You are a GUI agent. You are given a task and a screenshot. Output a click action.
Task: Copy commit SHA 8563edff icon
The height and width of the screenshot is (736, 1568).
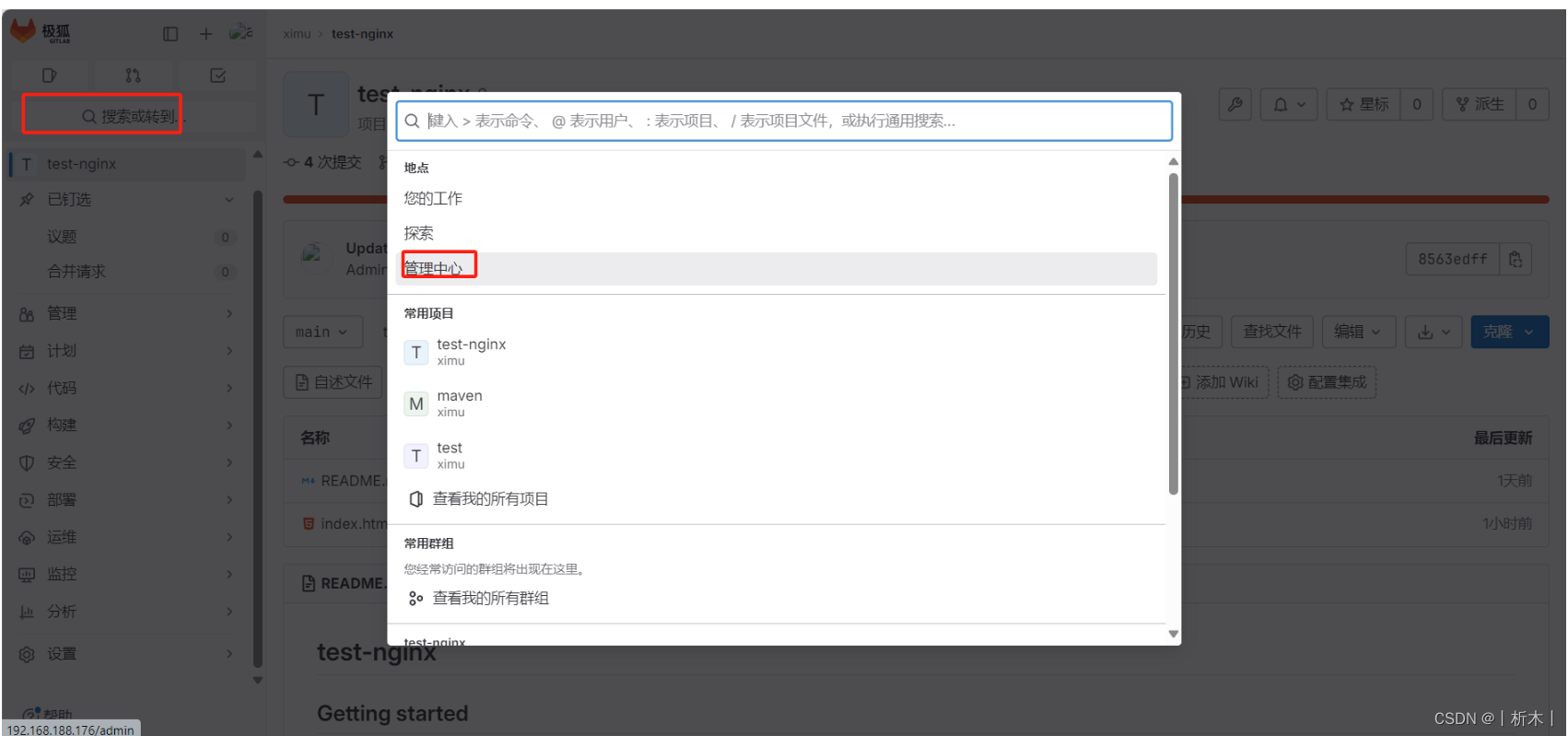1515,259
